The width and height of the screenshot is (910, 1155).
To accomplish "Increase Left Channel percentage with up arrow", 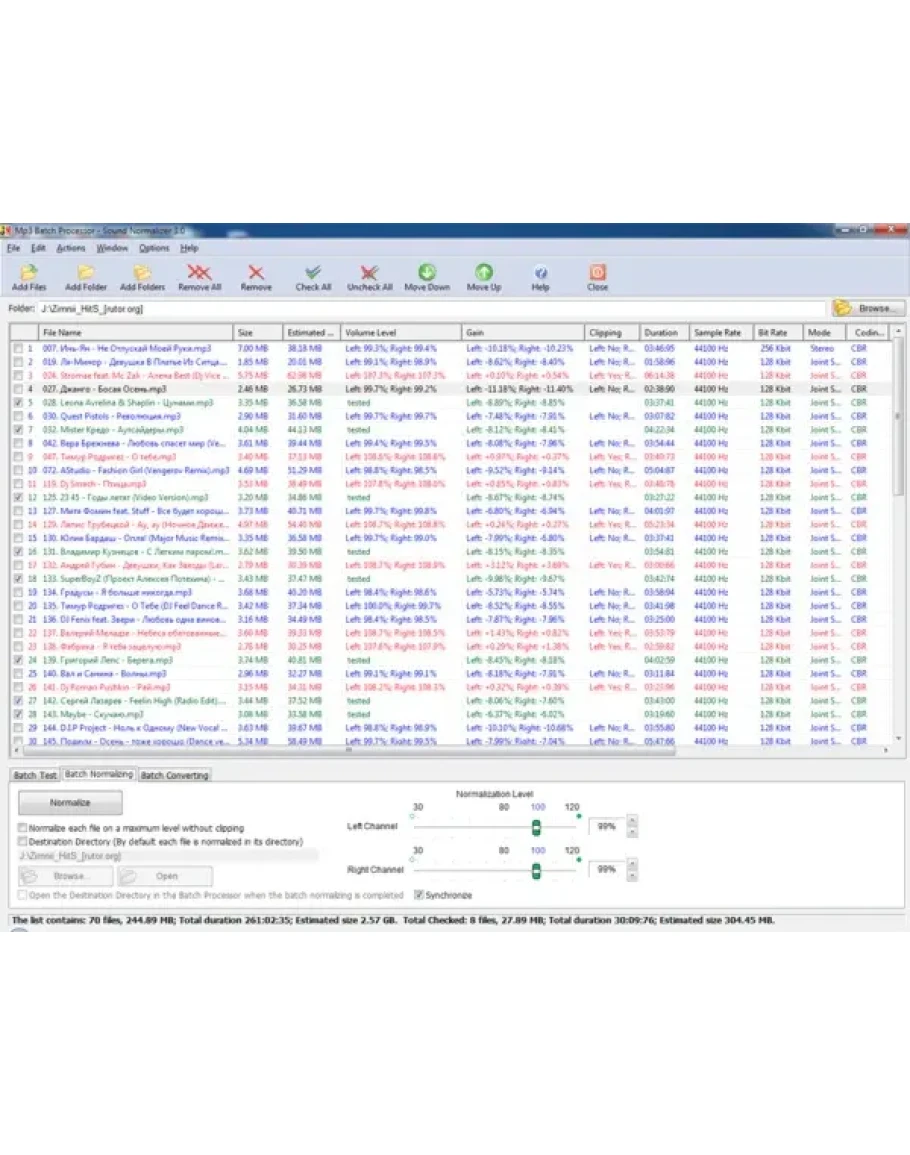I will pyautogui.click(x=631, y=822).
